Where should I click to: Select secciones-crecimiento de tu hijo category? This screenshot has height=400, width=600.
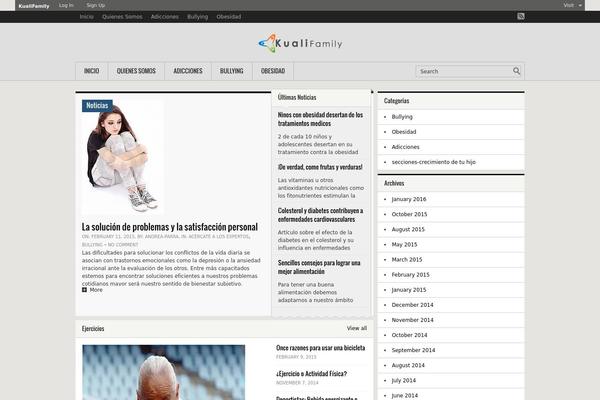pyautogui.click(x=434, y=162)
